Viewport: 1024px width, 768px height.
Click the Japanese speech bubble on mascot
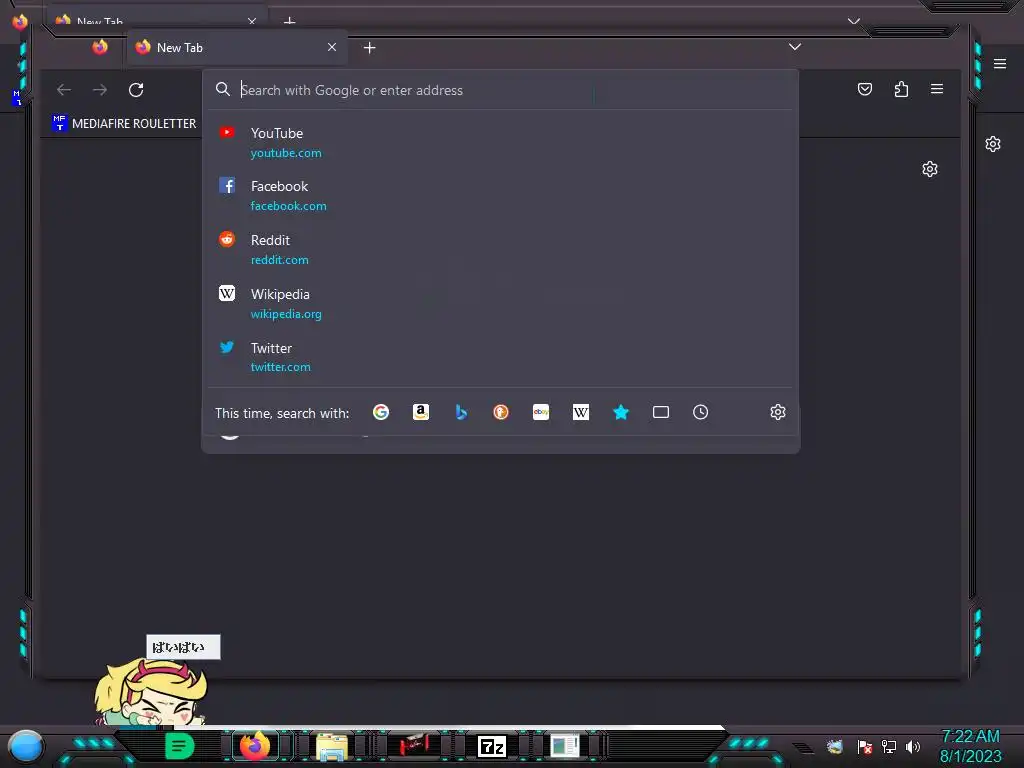coord(183,647)
